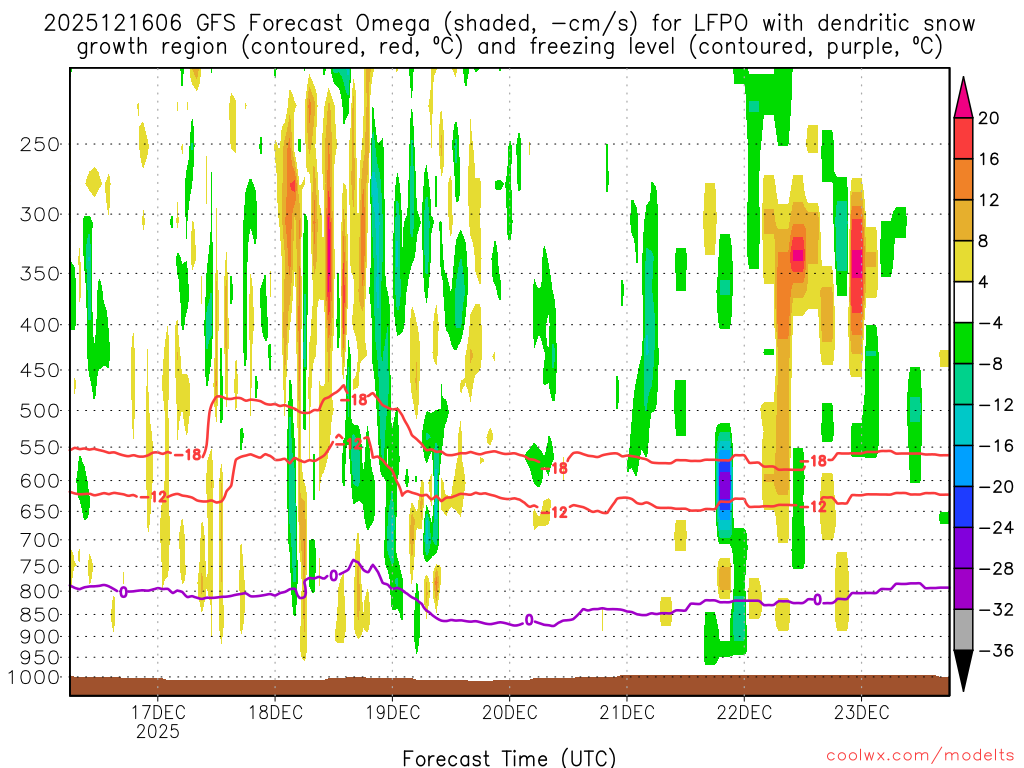
Task: Click the 22DEC date label on the time axis
Action: tap(744, 712)
